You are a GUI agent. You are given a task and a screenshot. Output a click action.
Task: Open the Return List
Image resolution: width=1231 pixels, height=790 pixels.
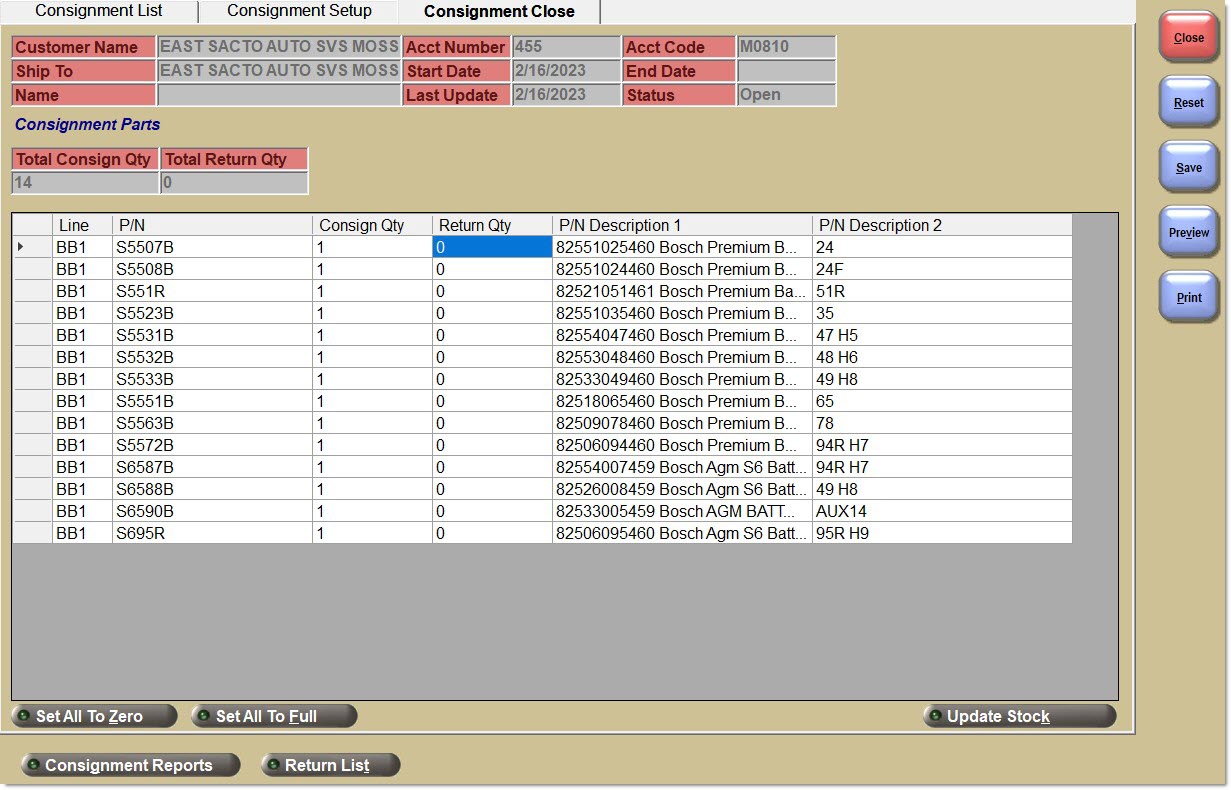(330, 765)
